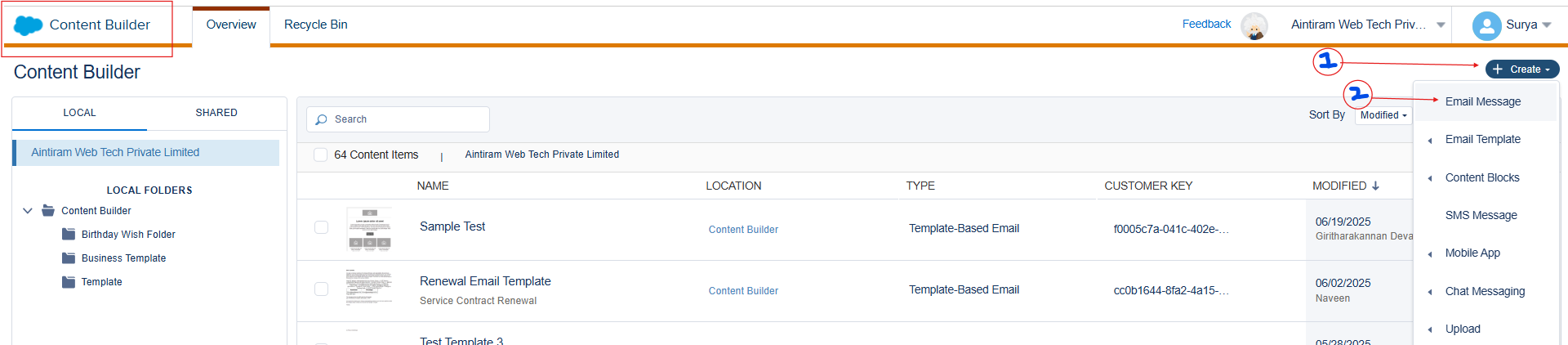Click the Template folder icon
Image resolution: width=1568 pixels, height=345 pixels.
pos(69,282)
